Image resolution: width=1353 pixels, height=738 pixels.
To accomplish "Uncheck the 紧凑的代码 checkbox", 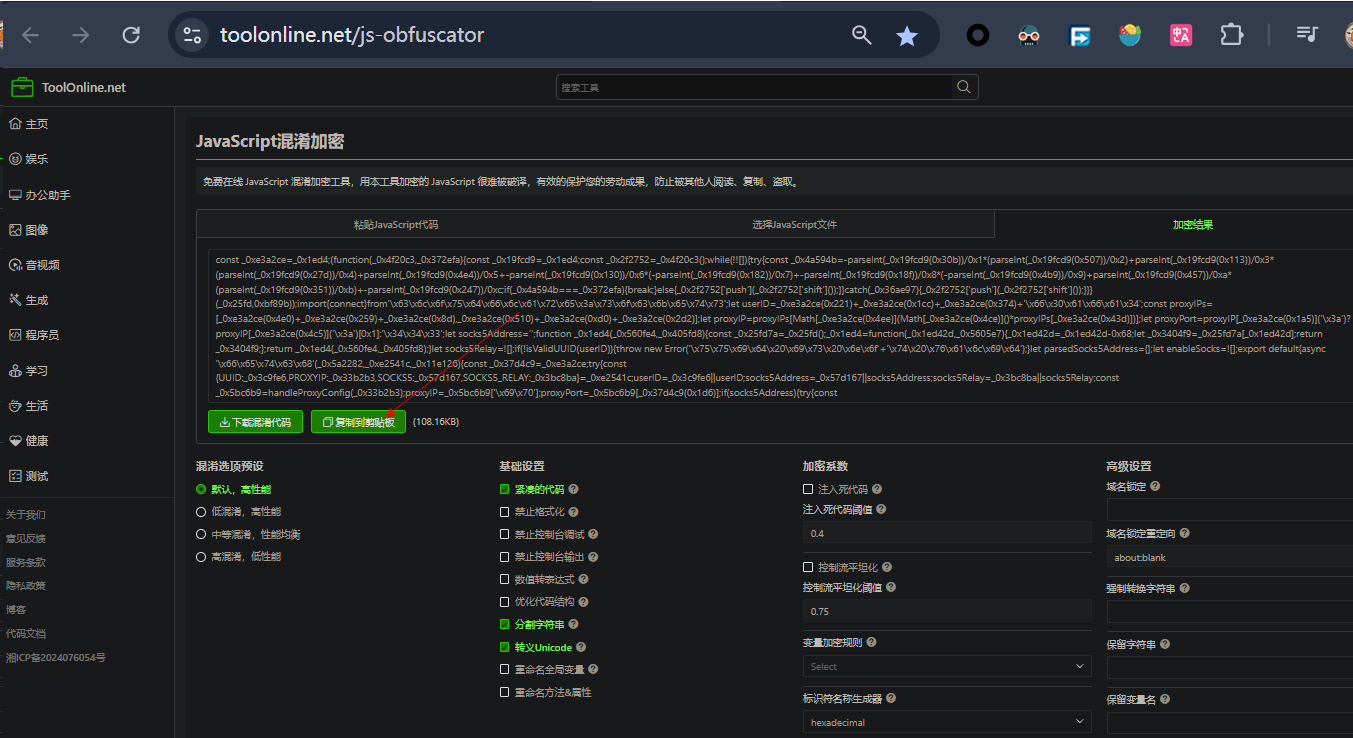I will pyautogui.click(x=505, y=490).
